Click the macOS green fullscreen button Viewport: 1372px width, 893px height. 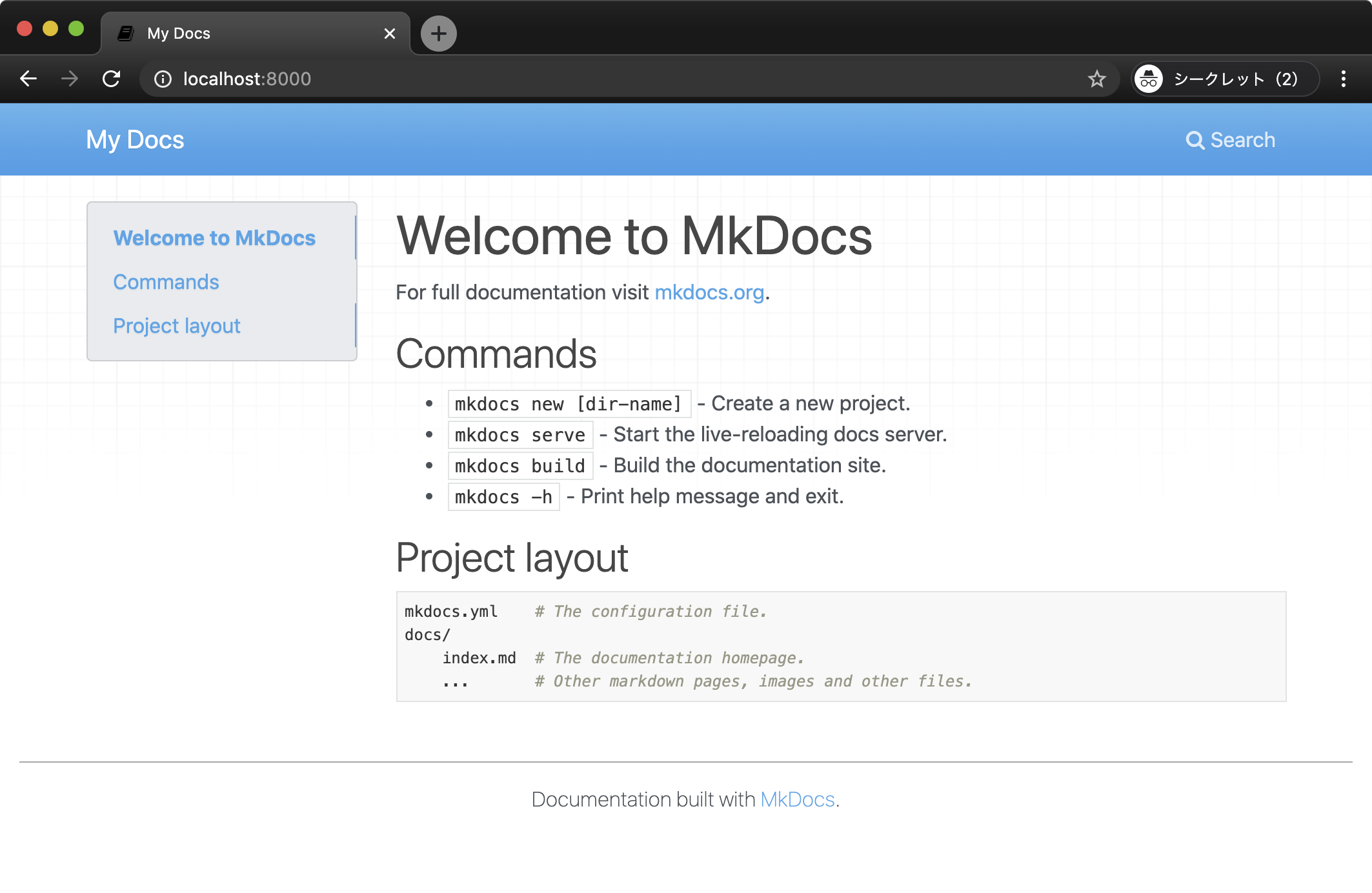tap(76, 28)
